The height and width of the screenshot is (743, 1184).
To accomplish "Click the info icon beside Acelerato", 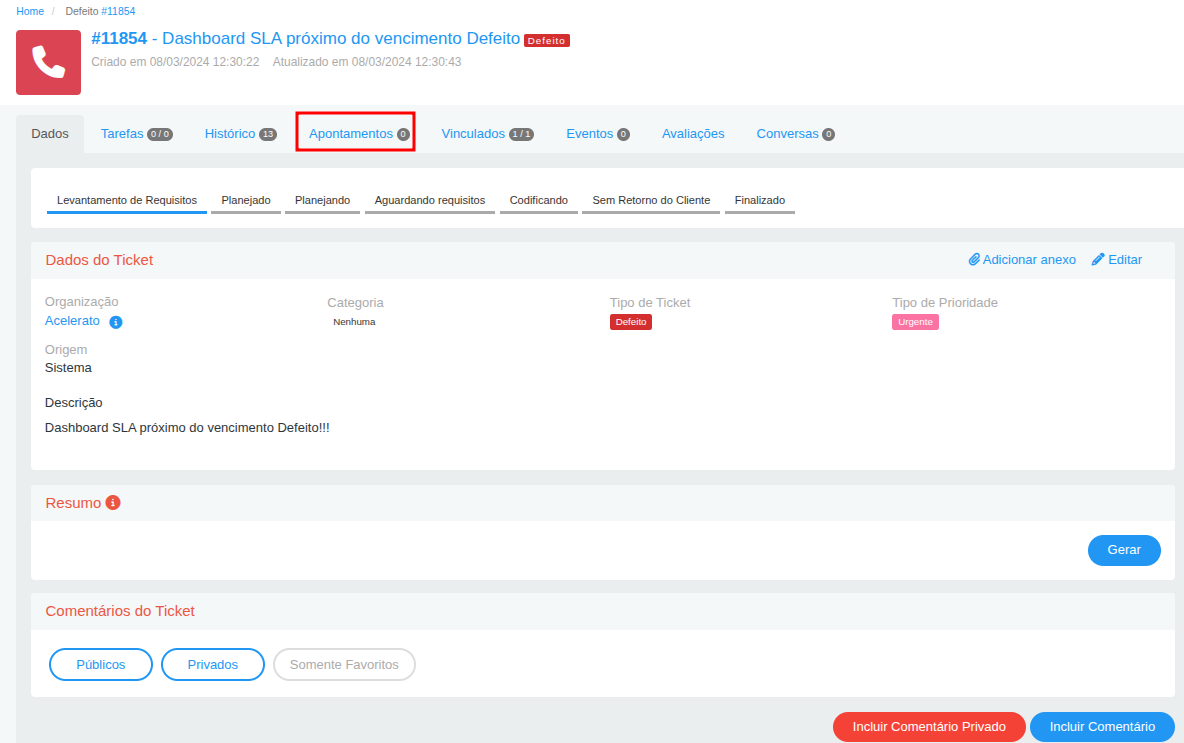I will click(116, 322).
